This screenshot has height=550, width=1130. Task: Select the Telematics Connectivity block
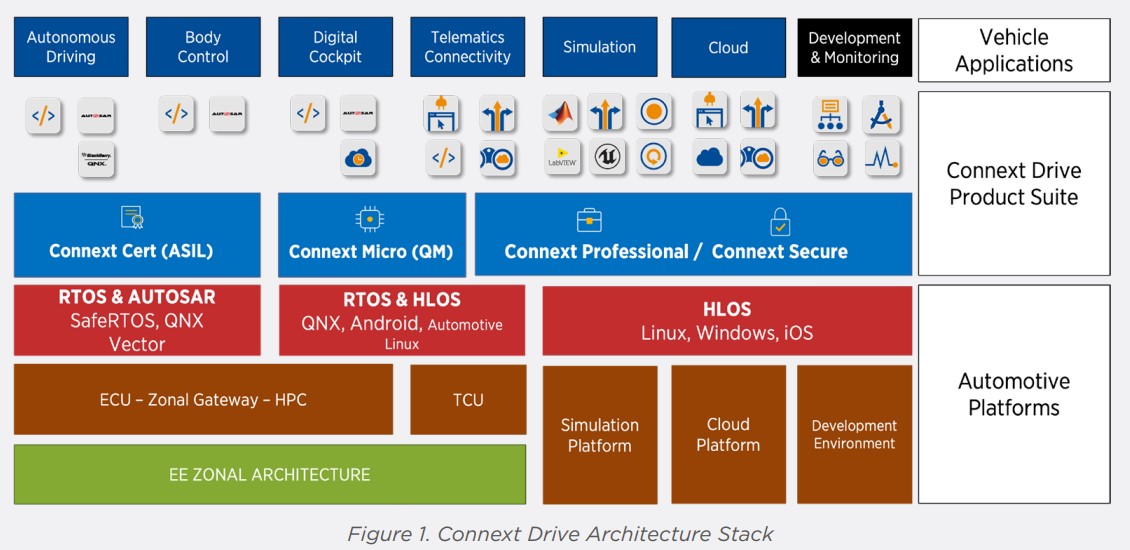pyautogui.click(x=467, y=47)
